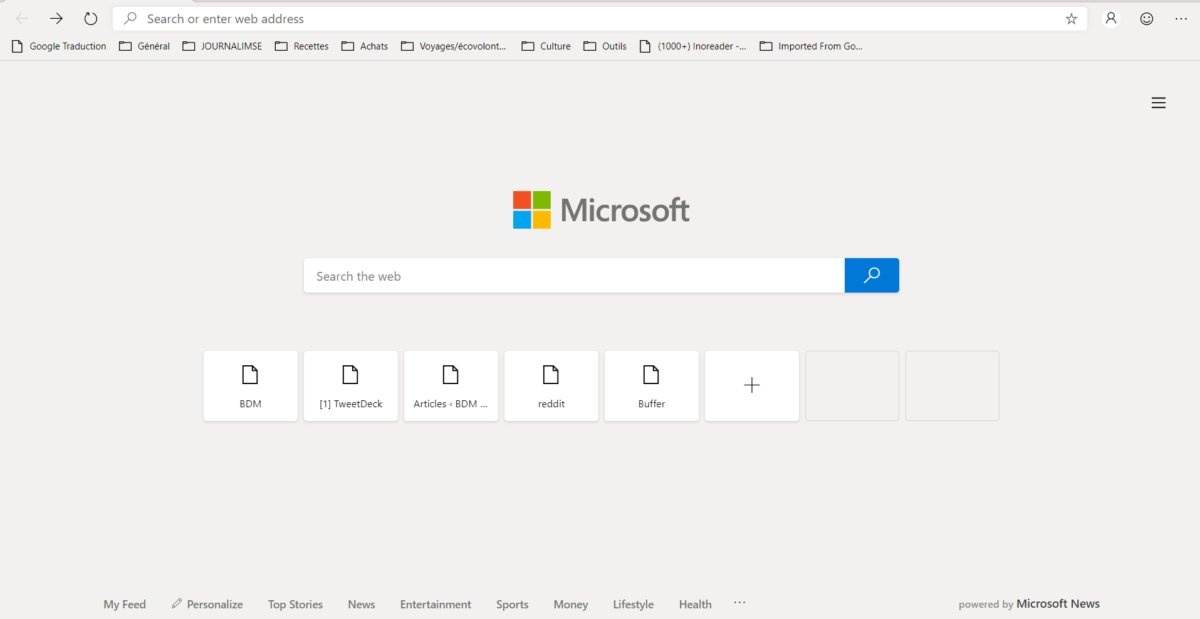Open the hamburger page settings menu
Image resolution: width=1200 pixels, height=619 pixels.
click(x=1158, y=103)
